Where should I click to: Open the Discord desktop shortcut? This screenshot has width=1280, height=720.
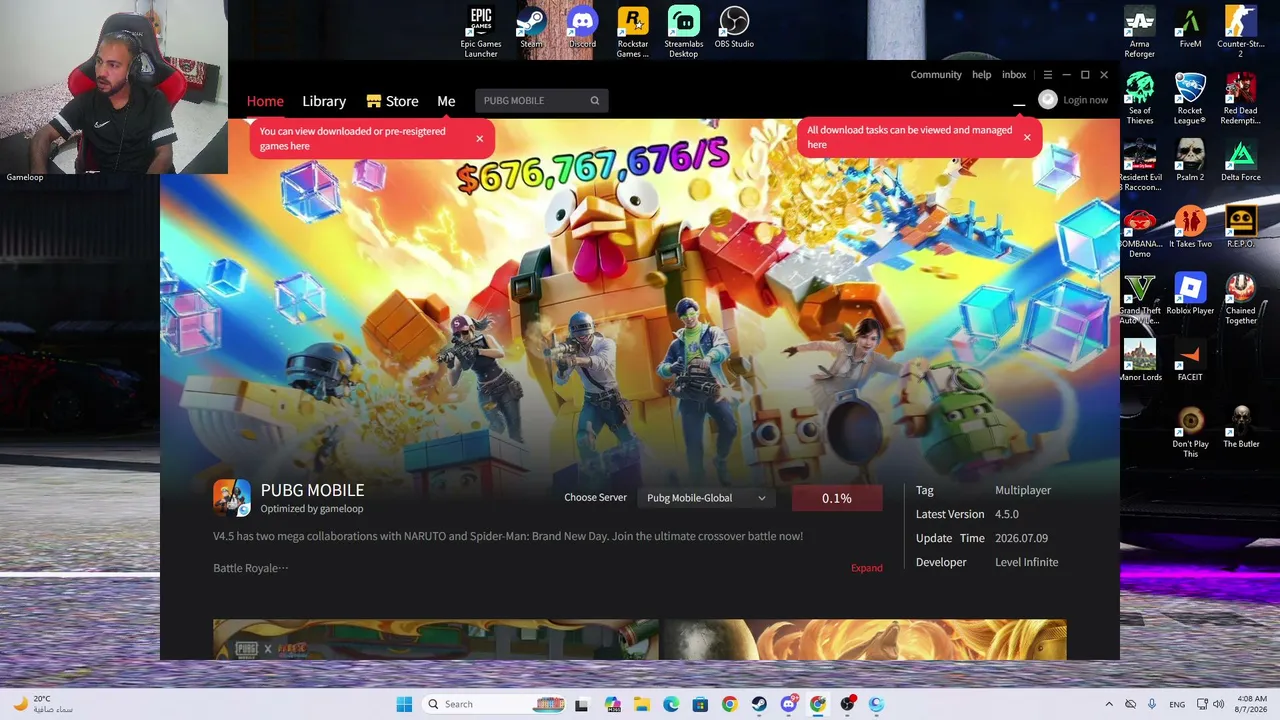point(582,28)
